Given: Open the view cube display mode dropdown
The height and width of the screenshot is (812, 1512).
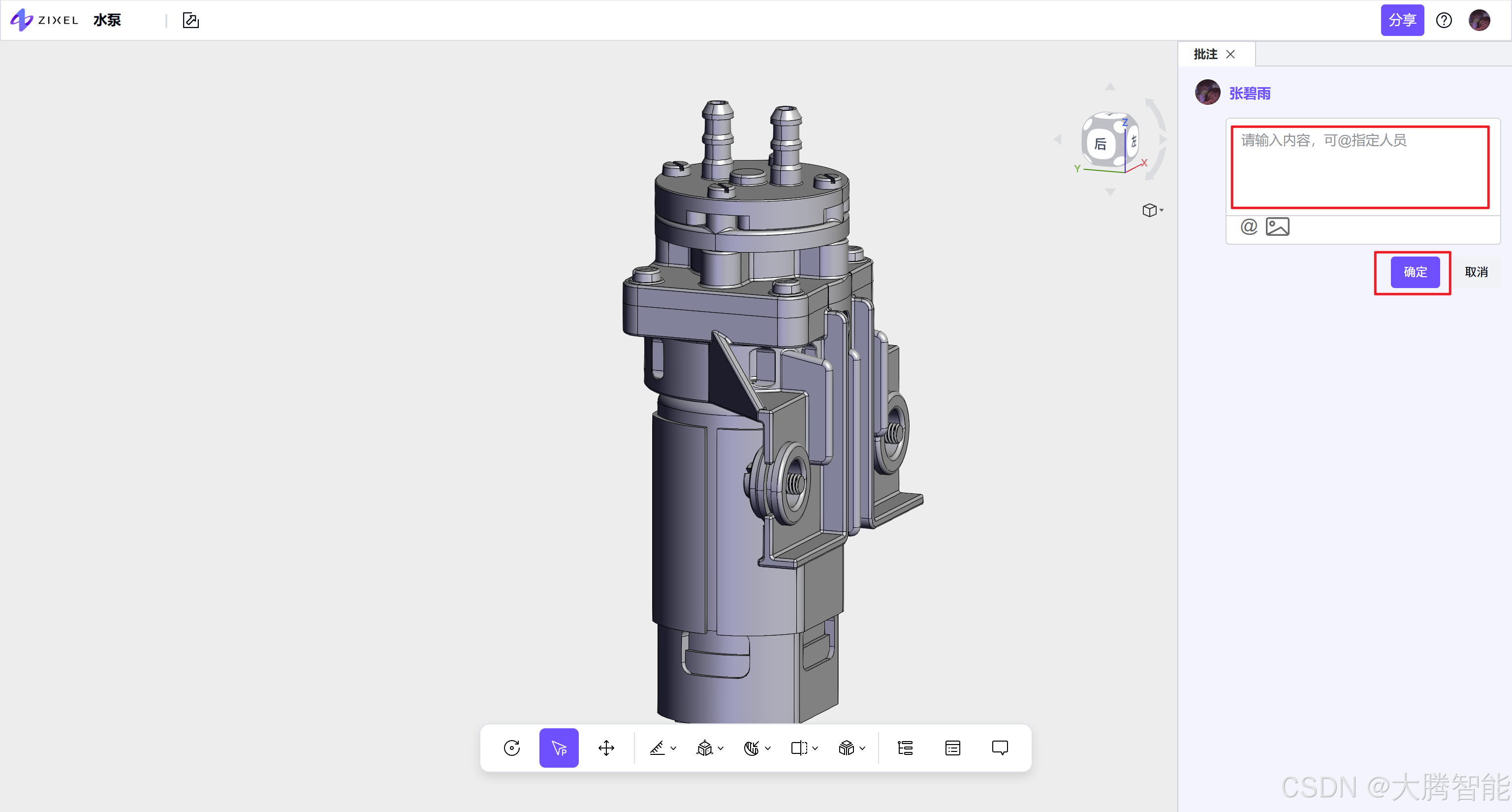Looking at the screenshot, I should tap(1153, 210).
